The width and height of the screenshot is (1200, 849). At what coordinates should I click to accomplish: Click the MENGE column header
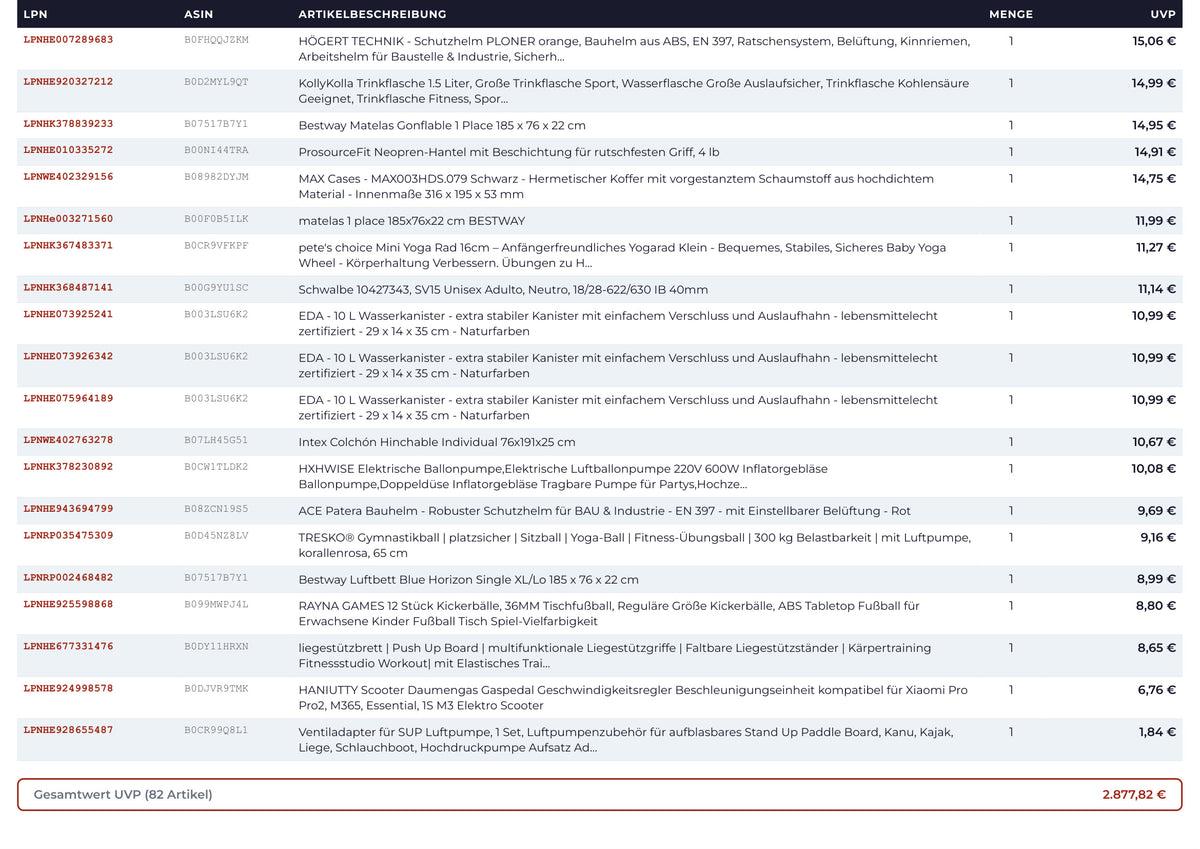click(1011, 14)
